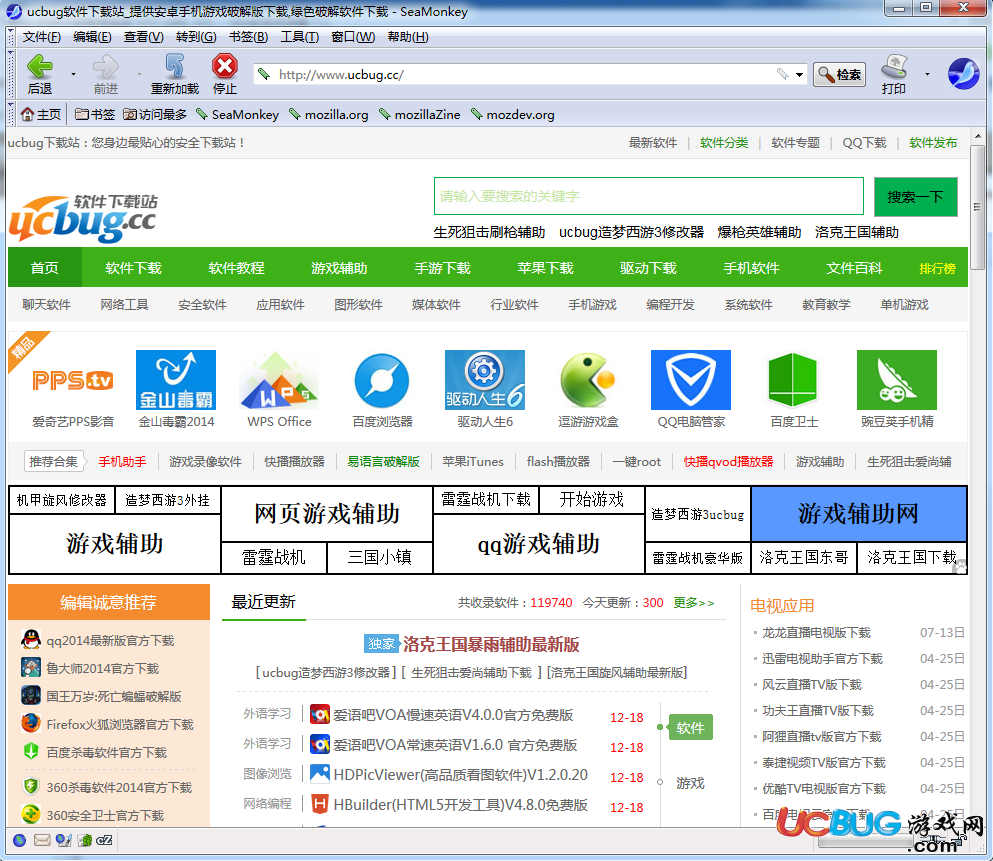Click 龙龙直播电视版下载 list entry
This screenshot has width=993, height=861.
(x=816, y=632)
